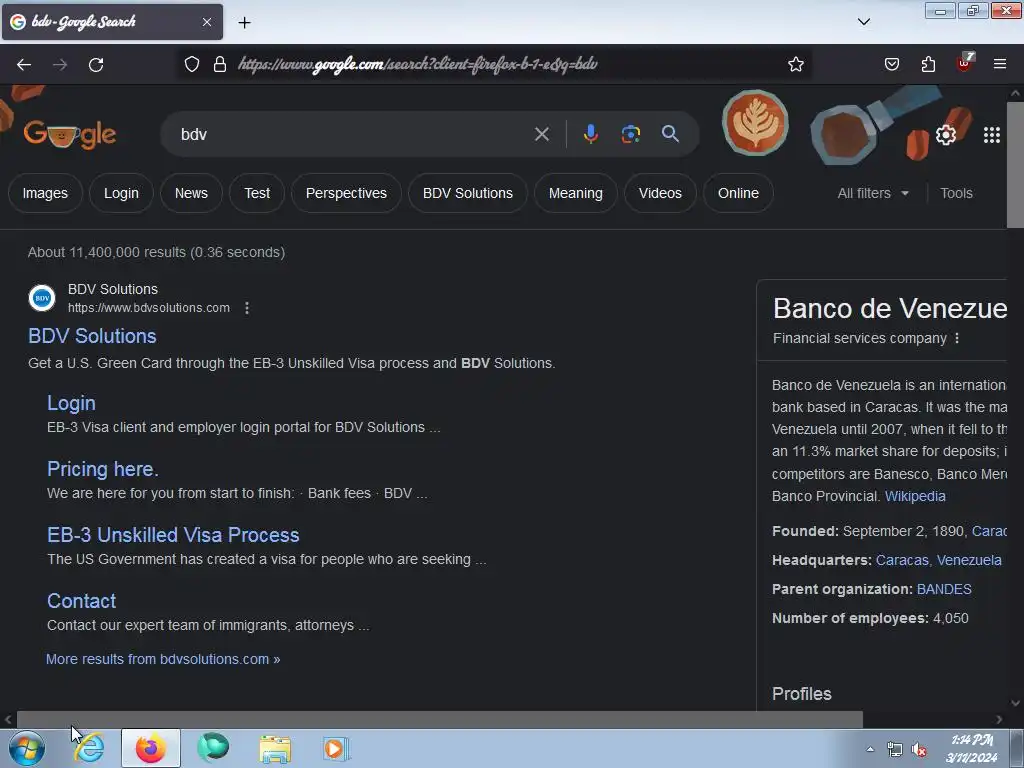1024x768 pixels.
Task: Search by image with the Lens icon
Action: click(x=630, y=134)
